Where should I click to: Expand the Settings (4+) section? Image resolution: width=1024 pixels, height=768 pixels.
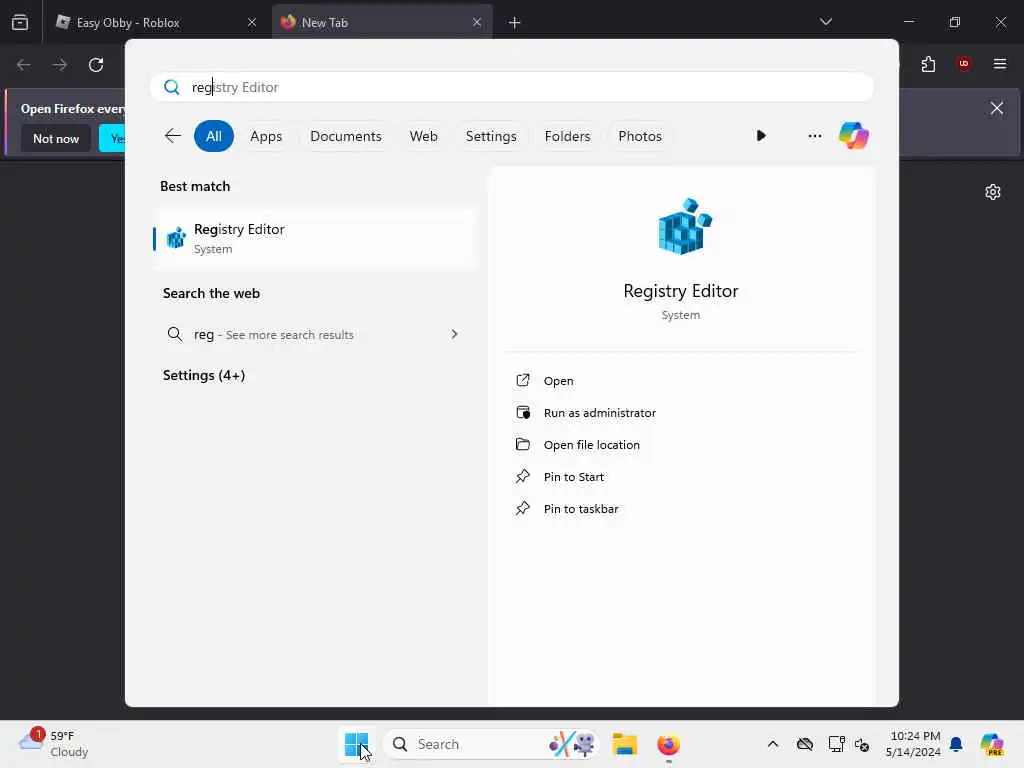[204, 375]
